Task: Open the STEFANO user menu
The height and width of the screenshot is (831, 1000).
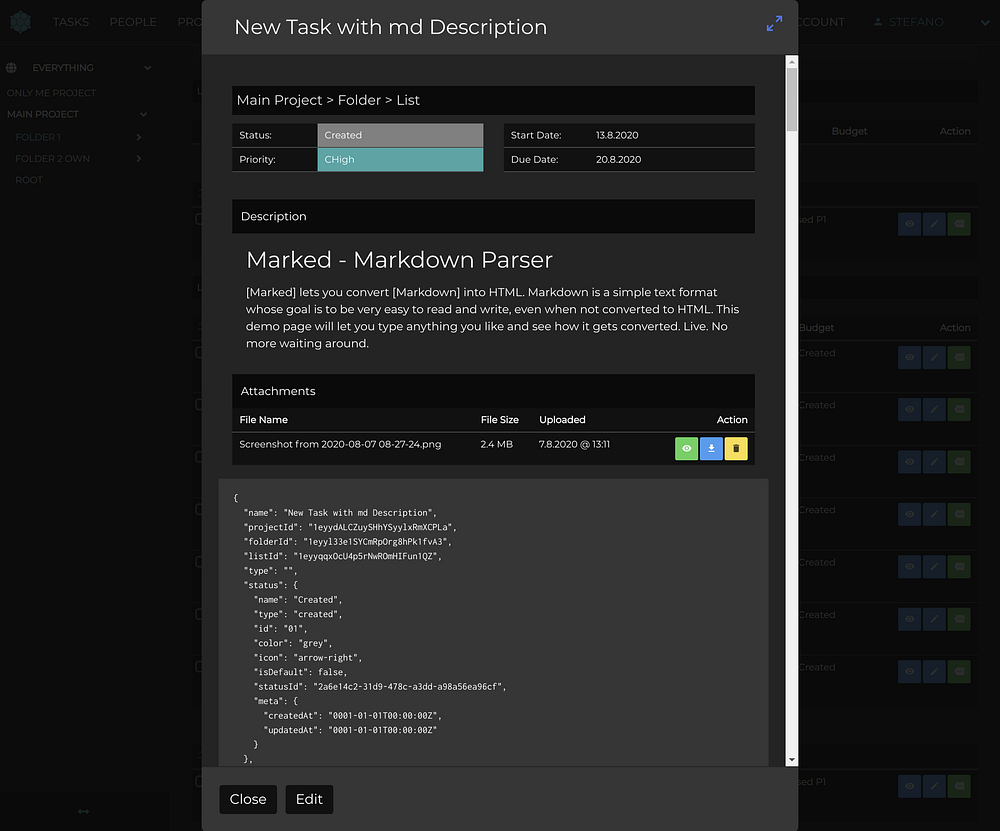Action: [x=916, y=22]
